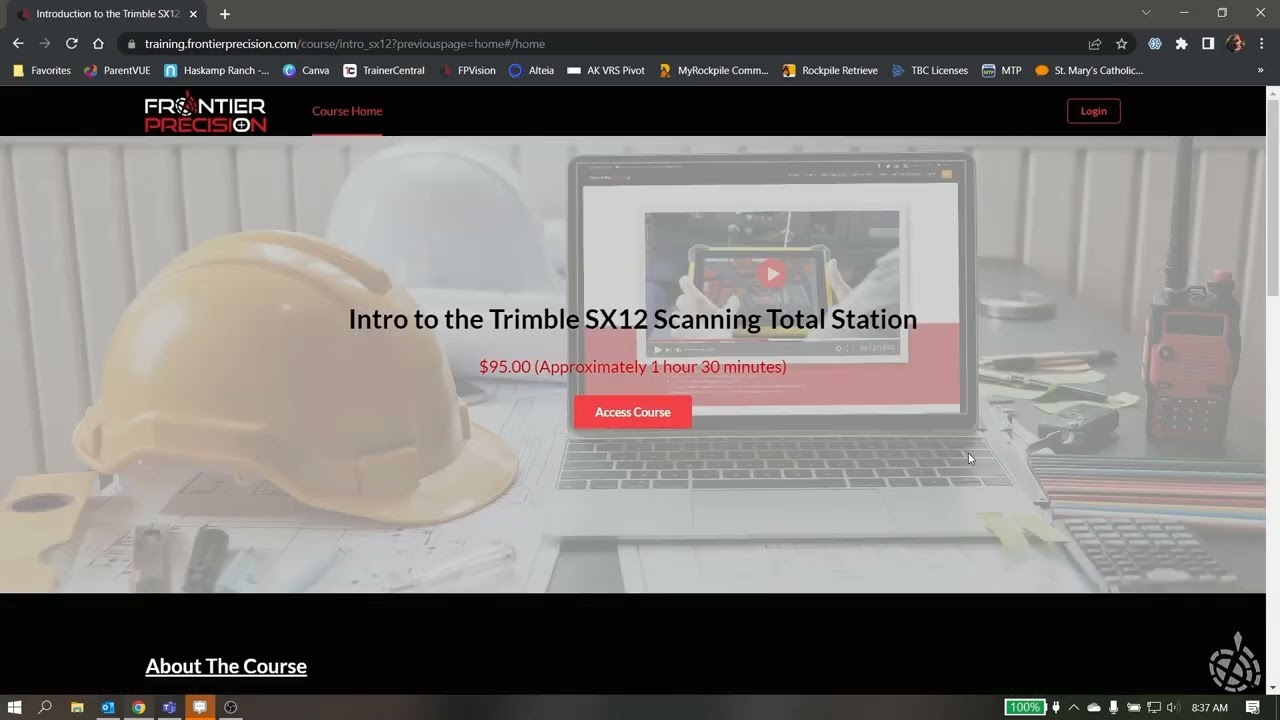Open the Chrome profile avatar
The image size is (1280, 720).
(x=1235, y=44)
